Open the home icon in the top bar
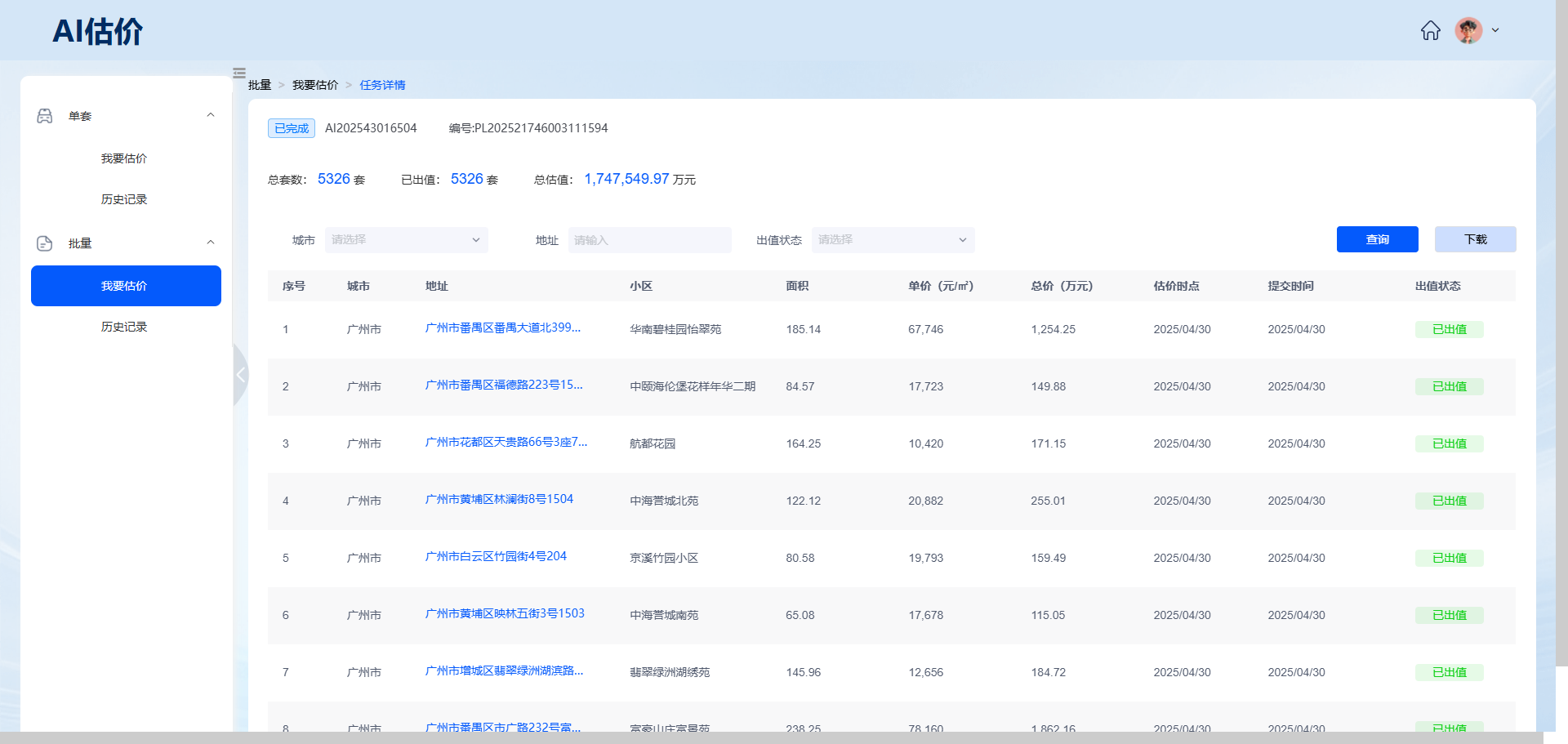The image size is (1568, 744). click(x=1430, y=30)
